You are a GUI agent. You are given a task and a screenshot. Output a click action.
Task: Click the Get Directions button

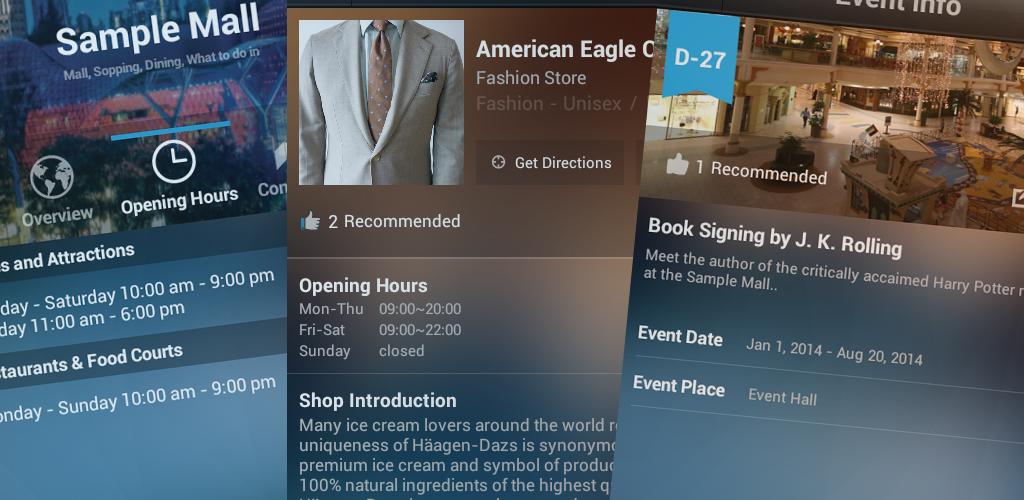tap(550, 163)
